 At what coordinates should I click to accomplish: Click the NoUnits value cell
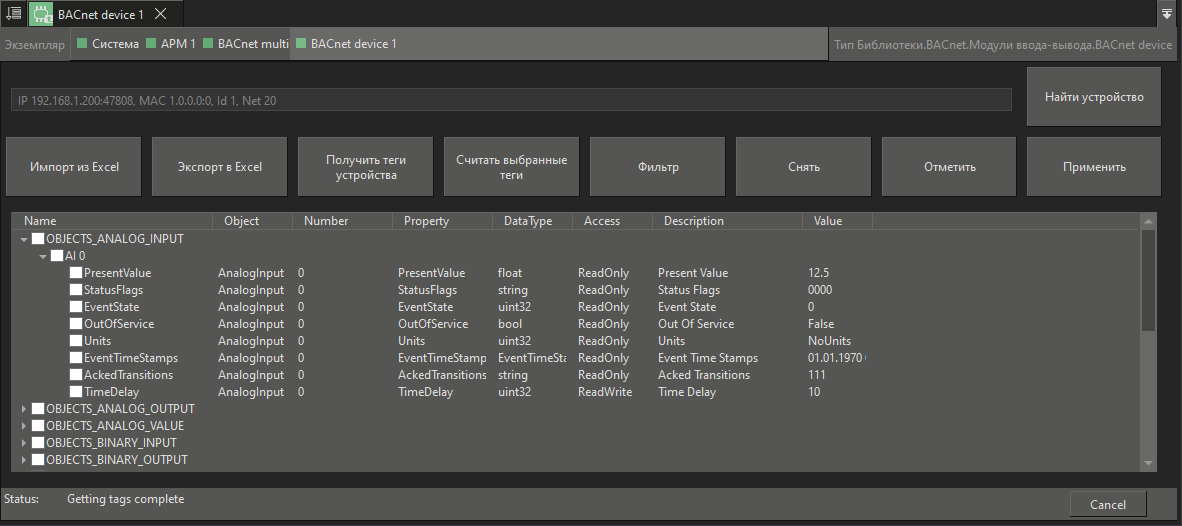[x=829, y=341]
